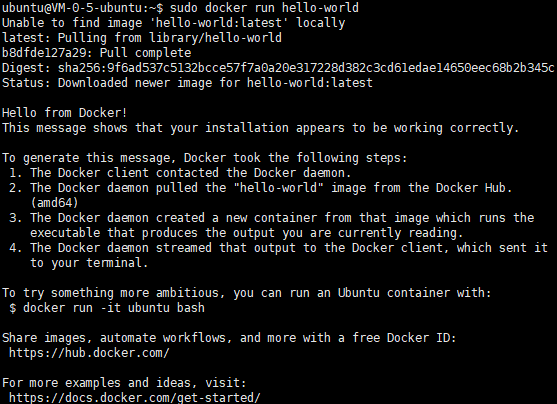This screenshot has height=404, width=557.
Task: Click the 'Hello from Docker!' line
Action: click(x=64, y=113)
